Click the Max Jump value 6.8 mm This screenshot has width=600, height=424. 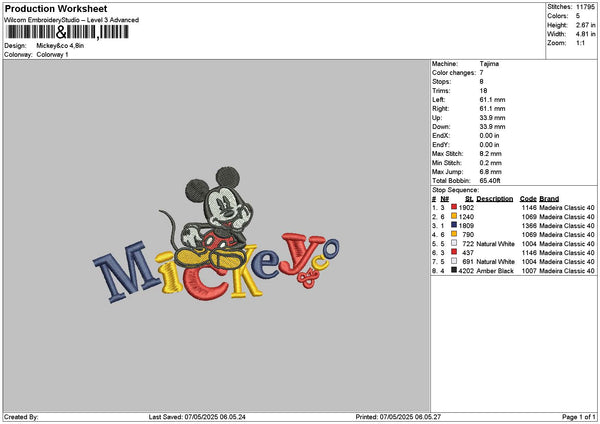click(491, 172)
